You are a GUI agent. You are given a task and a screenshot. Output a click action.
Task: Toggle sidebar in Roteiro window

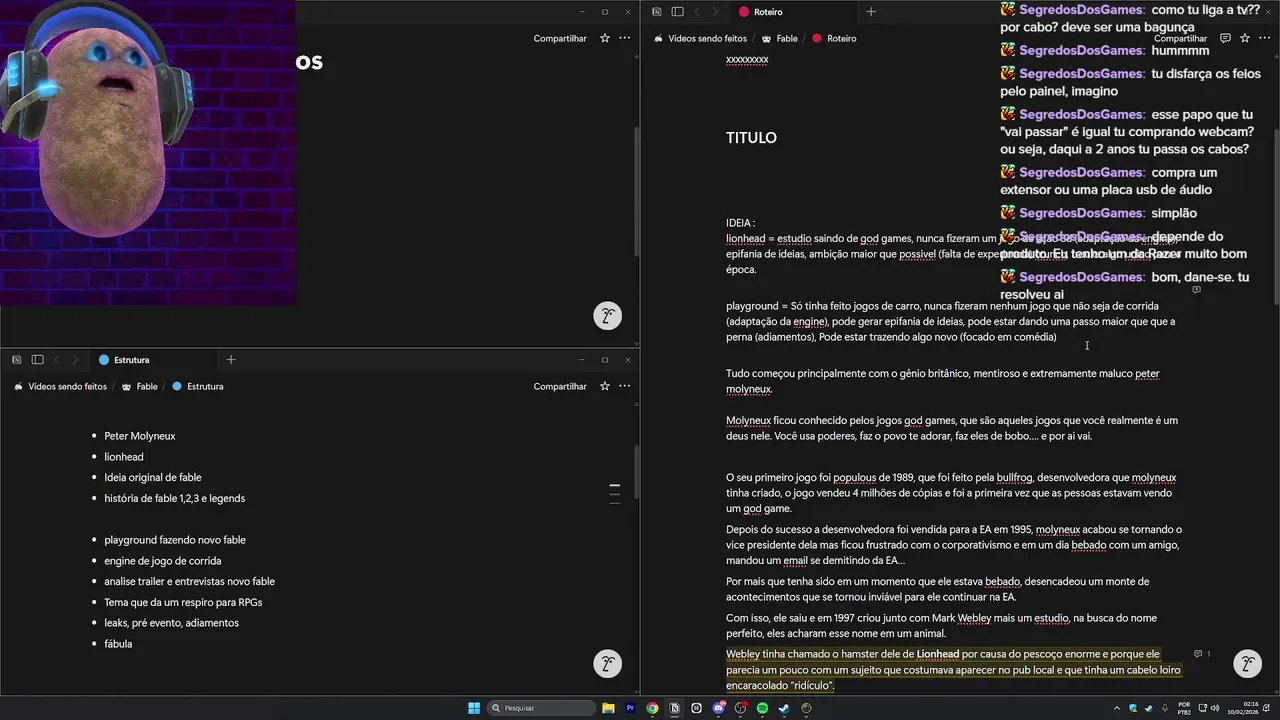click(677, 12)
